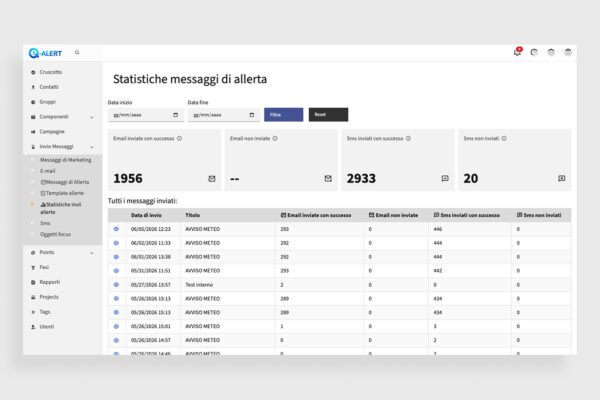Open Messaggi di Allerta submenu item
Screen dimensions: 600x400
[x=65, y=182]
